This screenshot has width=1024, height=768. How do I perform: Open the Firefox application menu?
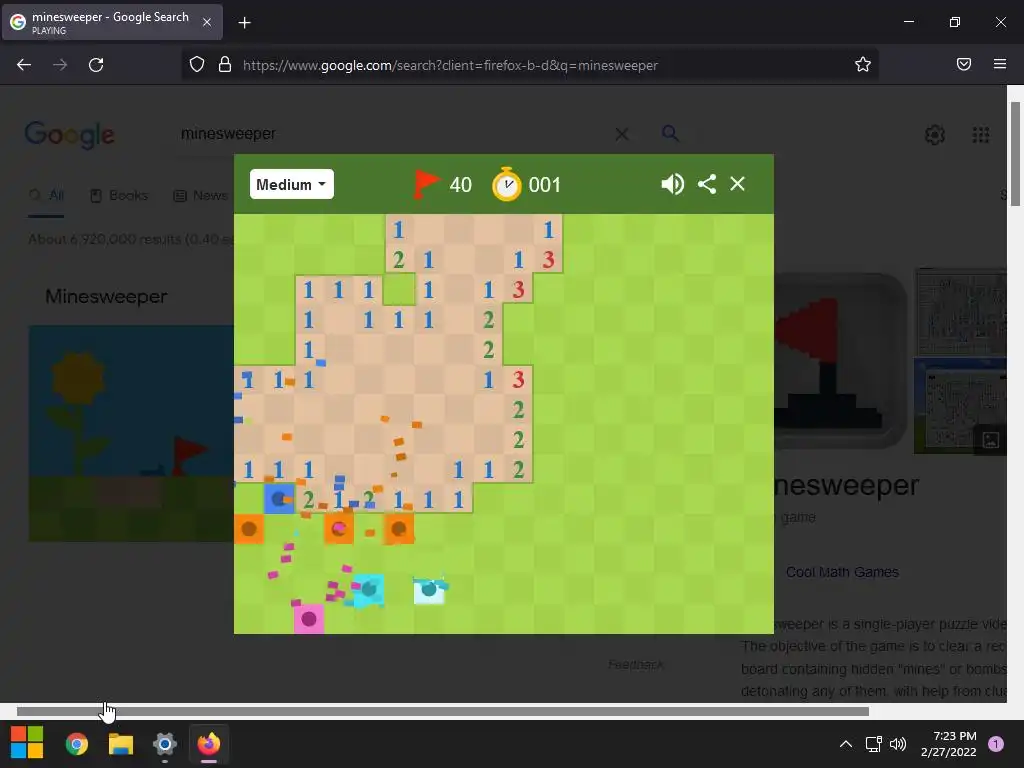point(1000,64)
